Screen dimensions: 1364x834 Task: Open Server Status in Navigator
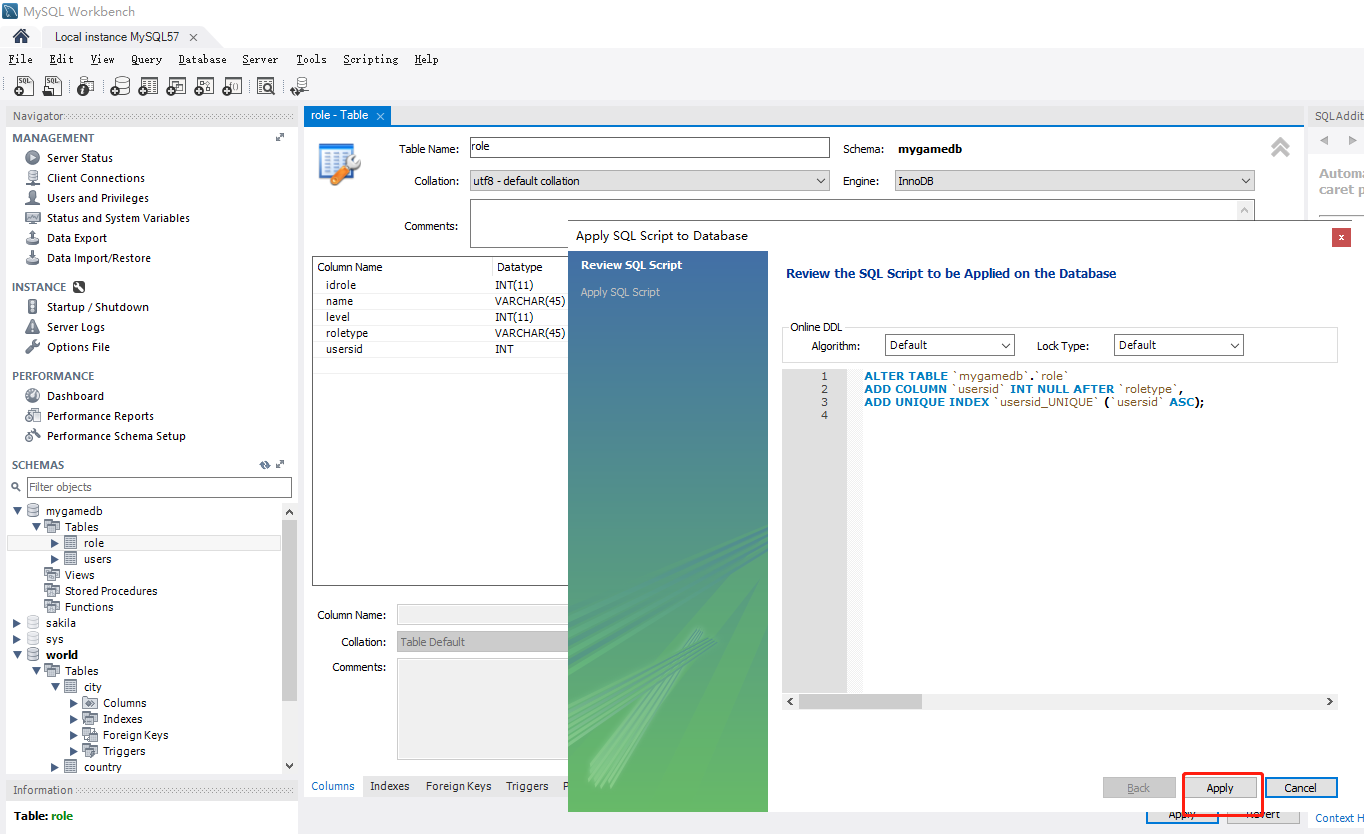pyautogui.click(x=79, y=158)
